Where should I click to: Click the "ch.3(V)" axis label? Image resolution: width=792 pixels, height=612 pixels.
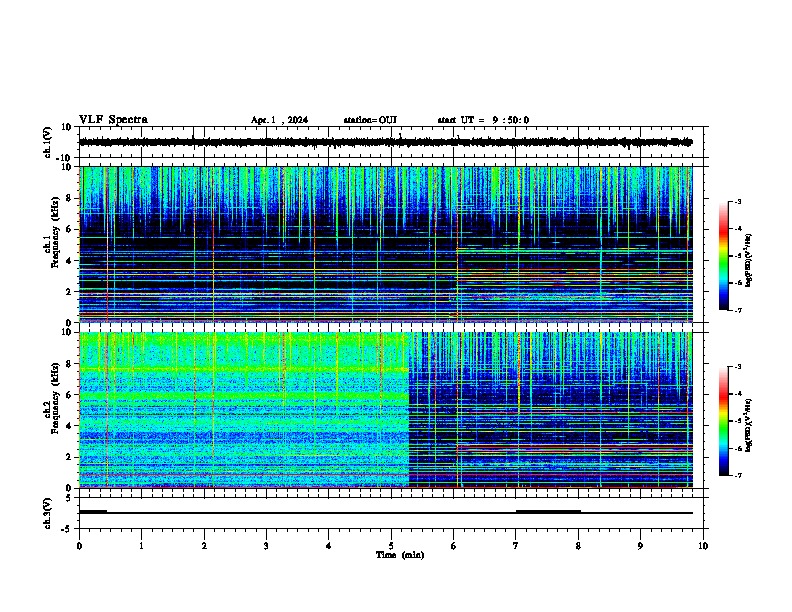[48, 513]
